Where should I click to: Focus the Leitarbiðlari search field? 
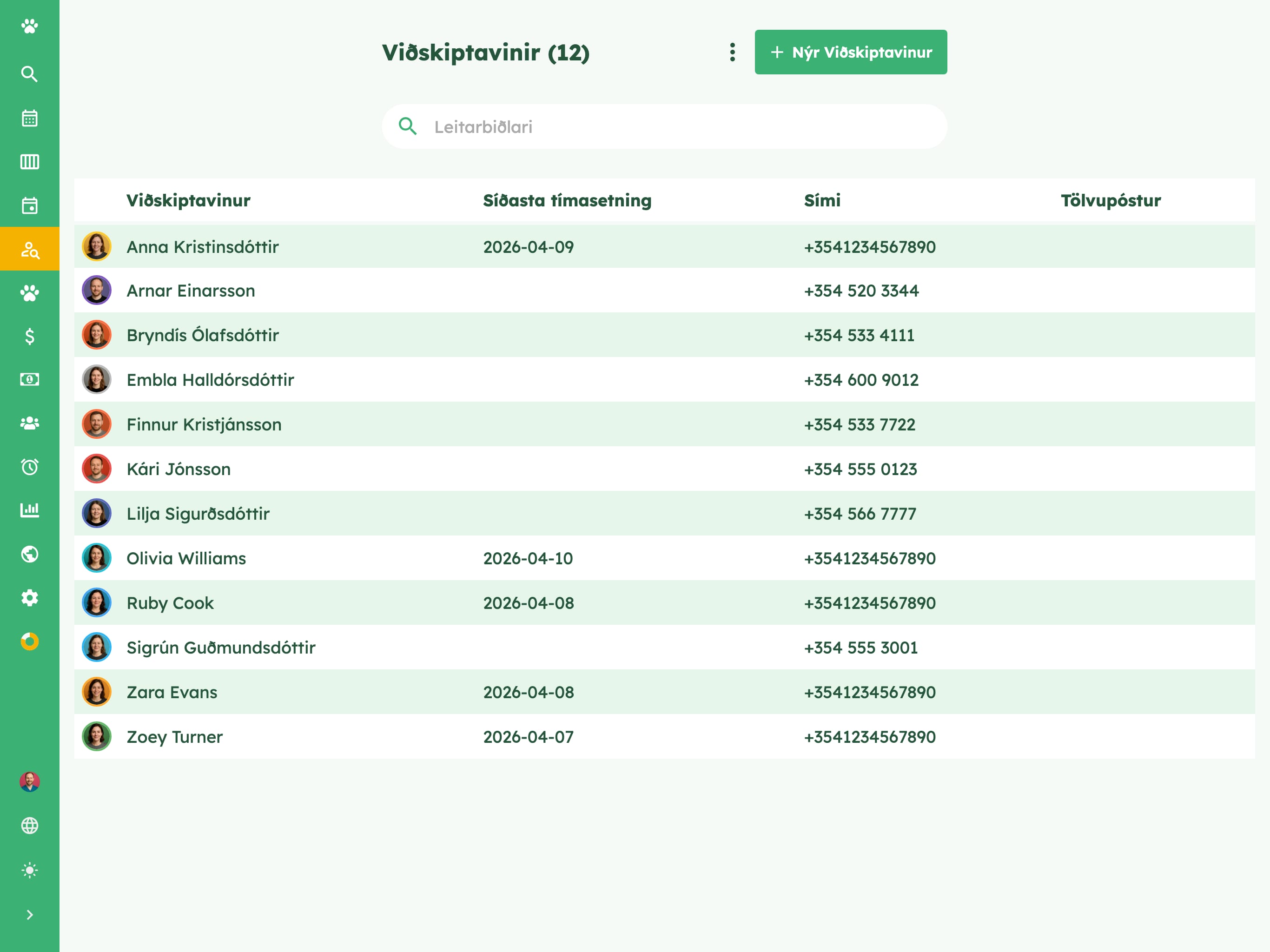coord(664,126)
